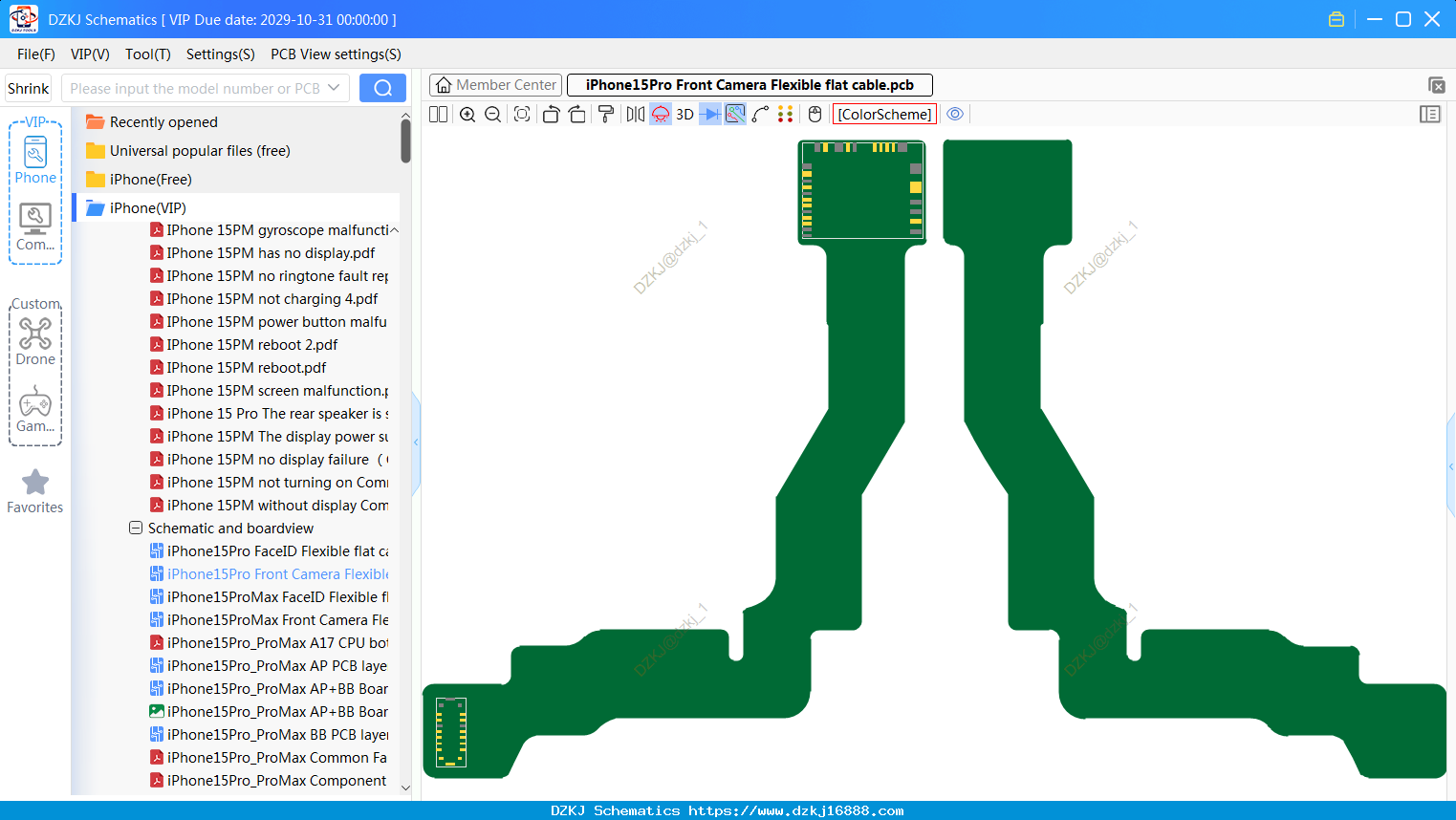The width and height of the screenshot is (1456, 820).
Task: Open iPhone 15PM no display failure pdf
Action: point(269,460)
